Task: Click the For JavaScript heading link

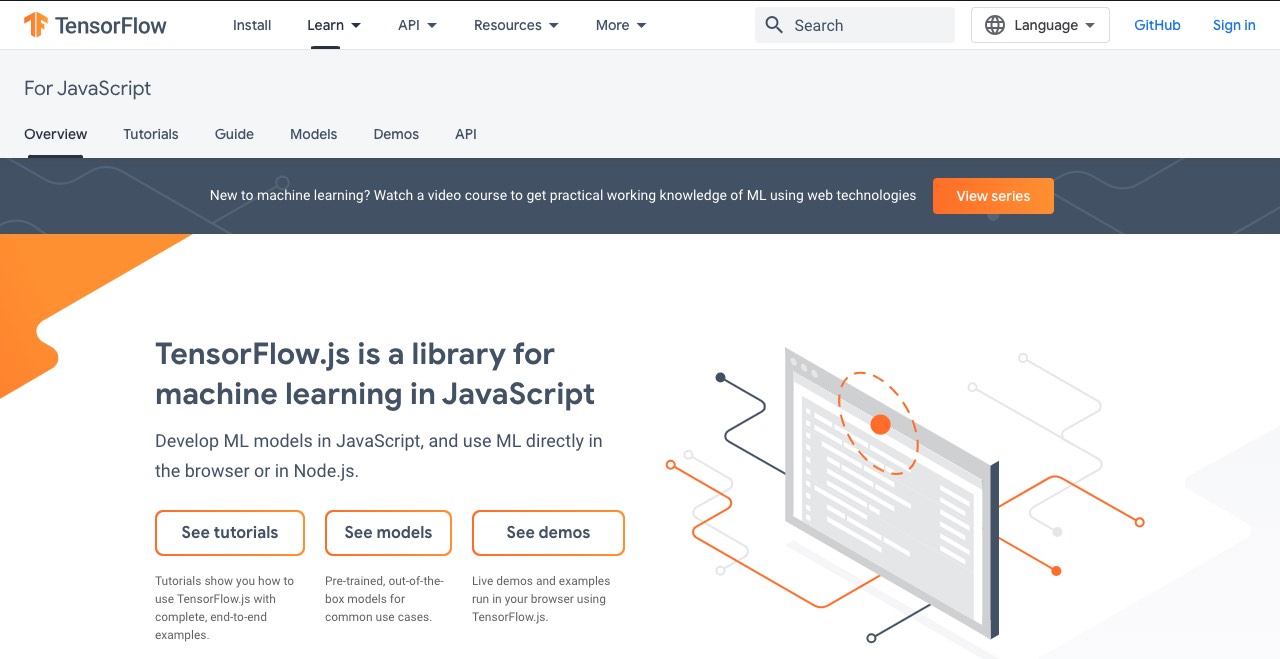Action: 88,88
